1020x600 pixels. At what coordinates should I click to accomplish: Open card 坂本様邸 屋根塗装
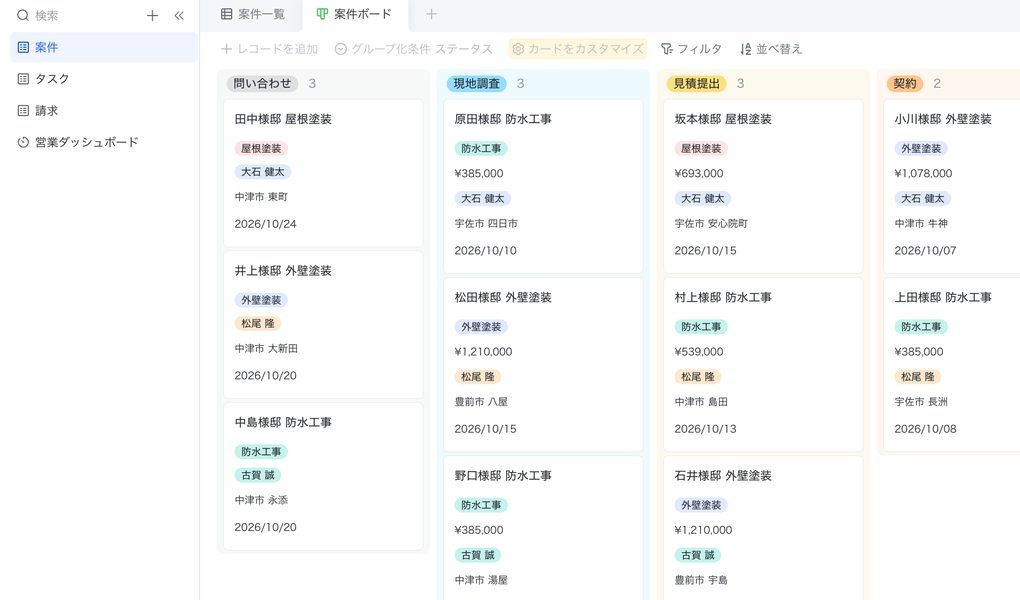[x=763, y=186]
